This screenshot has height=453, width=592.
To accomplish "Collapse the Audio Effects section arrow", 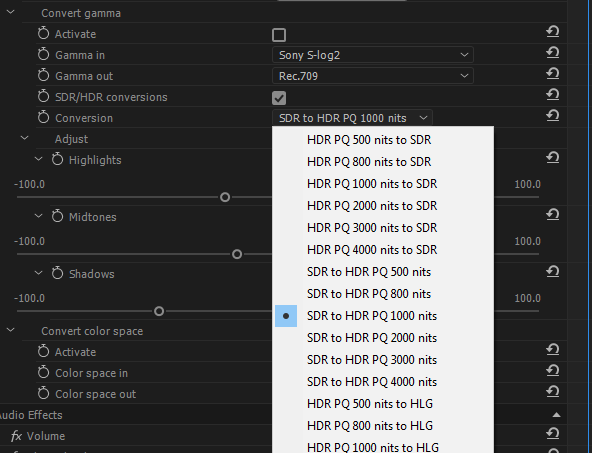I will click(556, 415).
